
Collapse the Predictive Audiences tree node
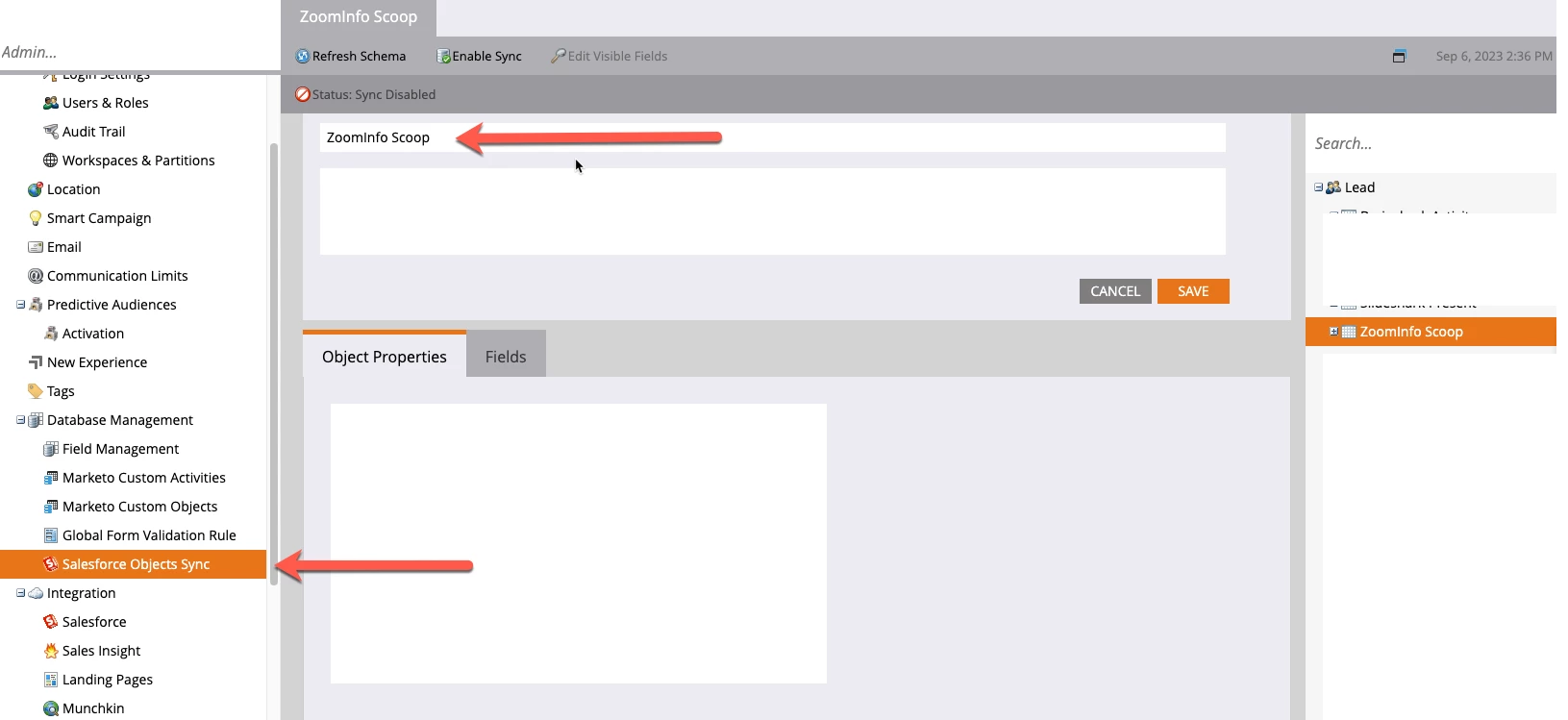[21, 305]
